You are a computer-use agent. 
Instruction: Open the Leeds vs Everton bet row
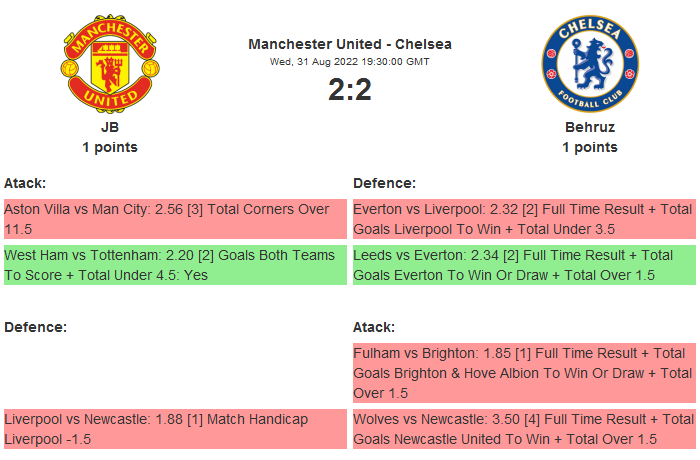pyautogui.click(x=524, y=265)
